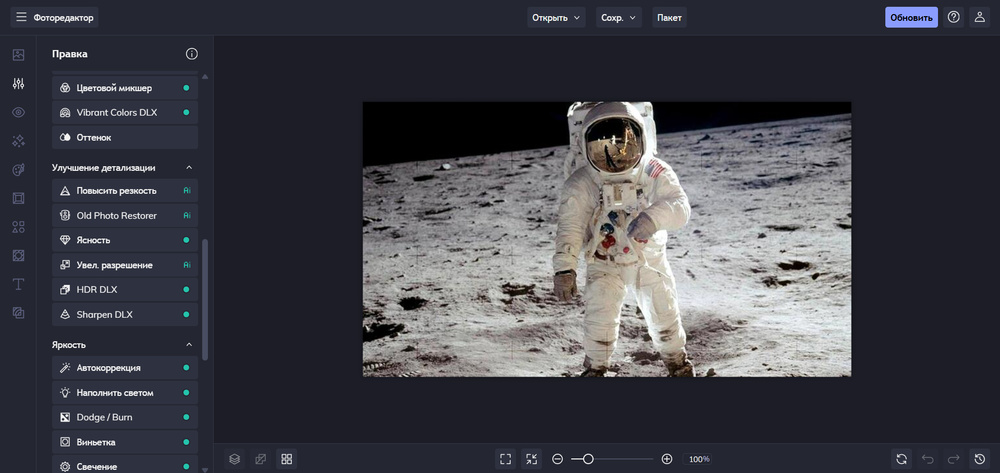Click the Пакет button
This screenshot has height=473, width=1000.
tap(669, 17)
